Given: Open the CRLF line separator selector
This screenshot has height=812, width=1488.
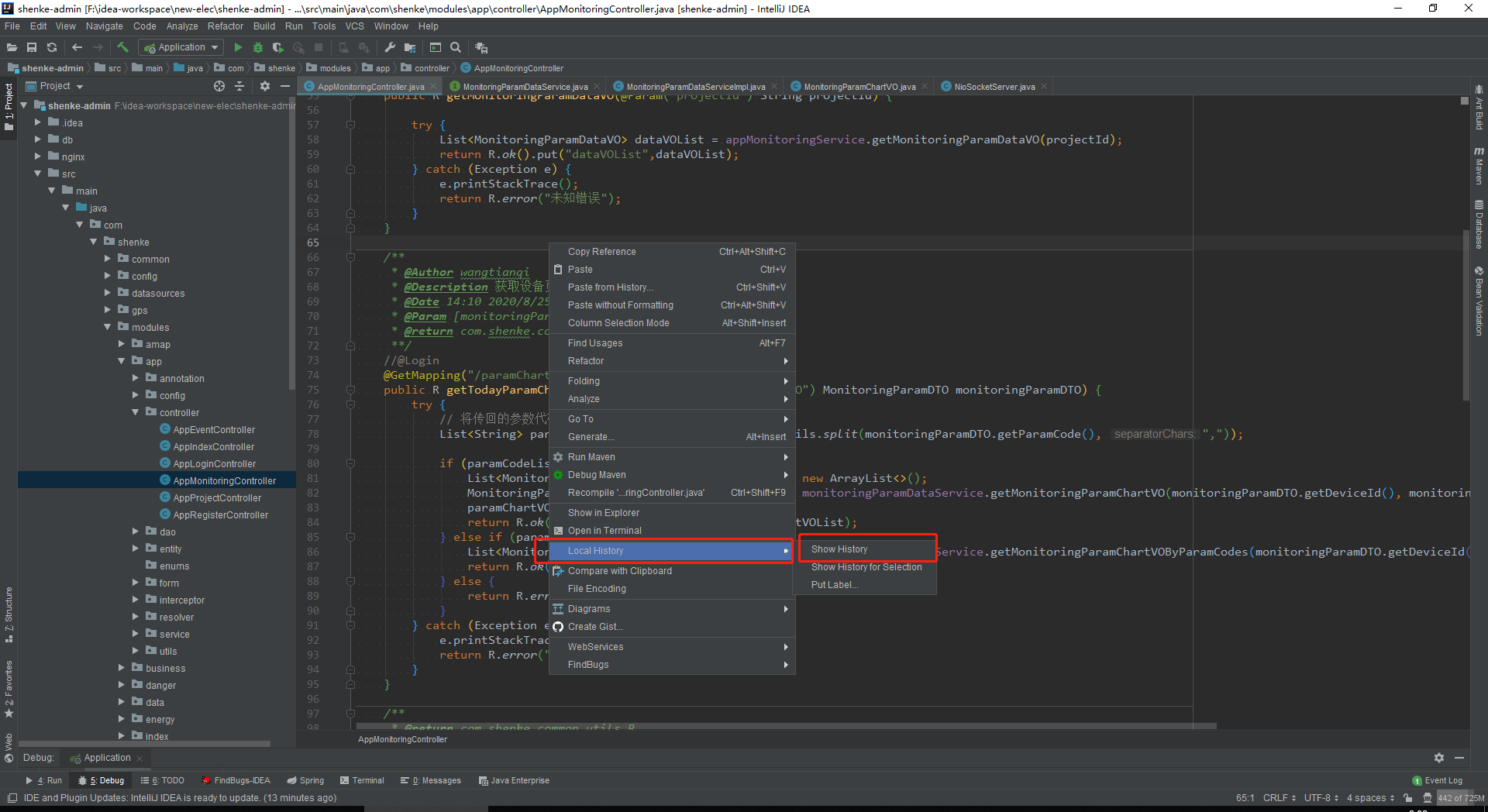Looking at the screenshot, I should 1279,798.
